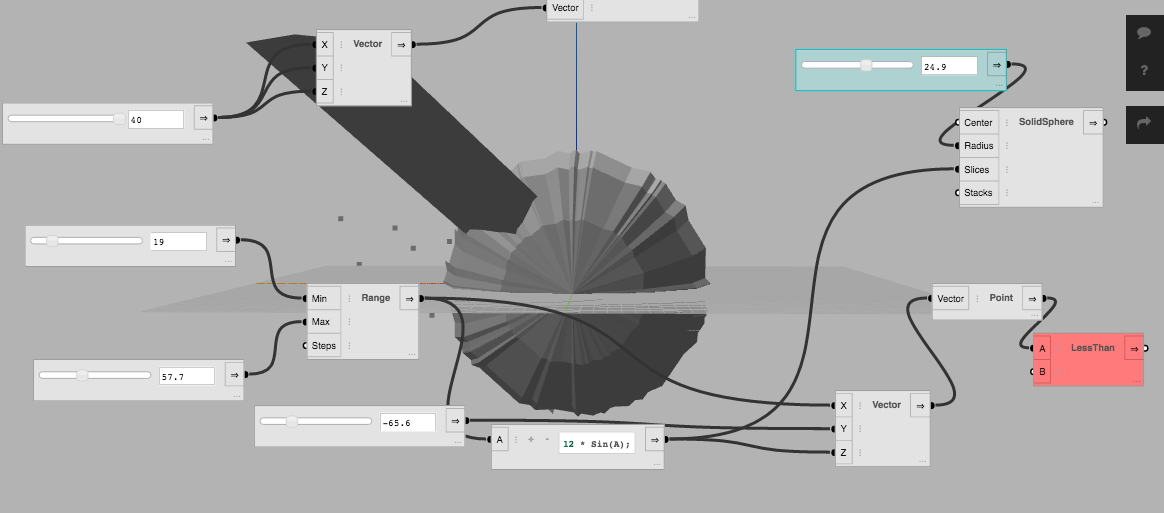Select Vector port on top-edge node
This screenshot has width=1164, height=513.
click(x=565, y=8)
